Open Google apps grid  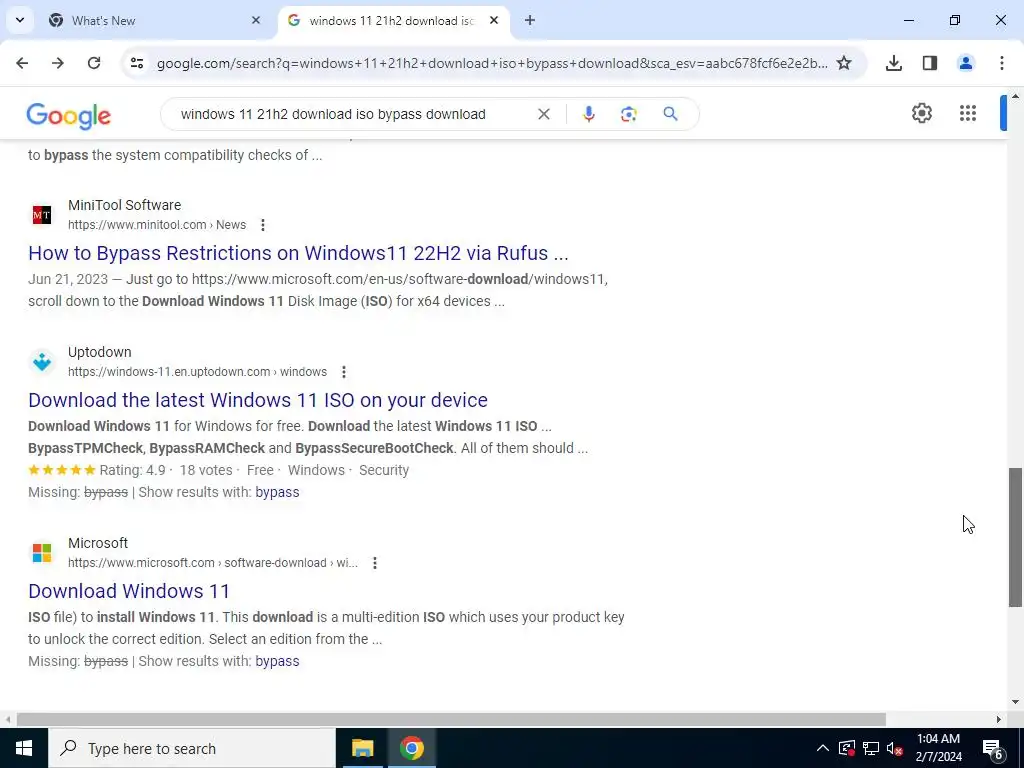point(968,113)
